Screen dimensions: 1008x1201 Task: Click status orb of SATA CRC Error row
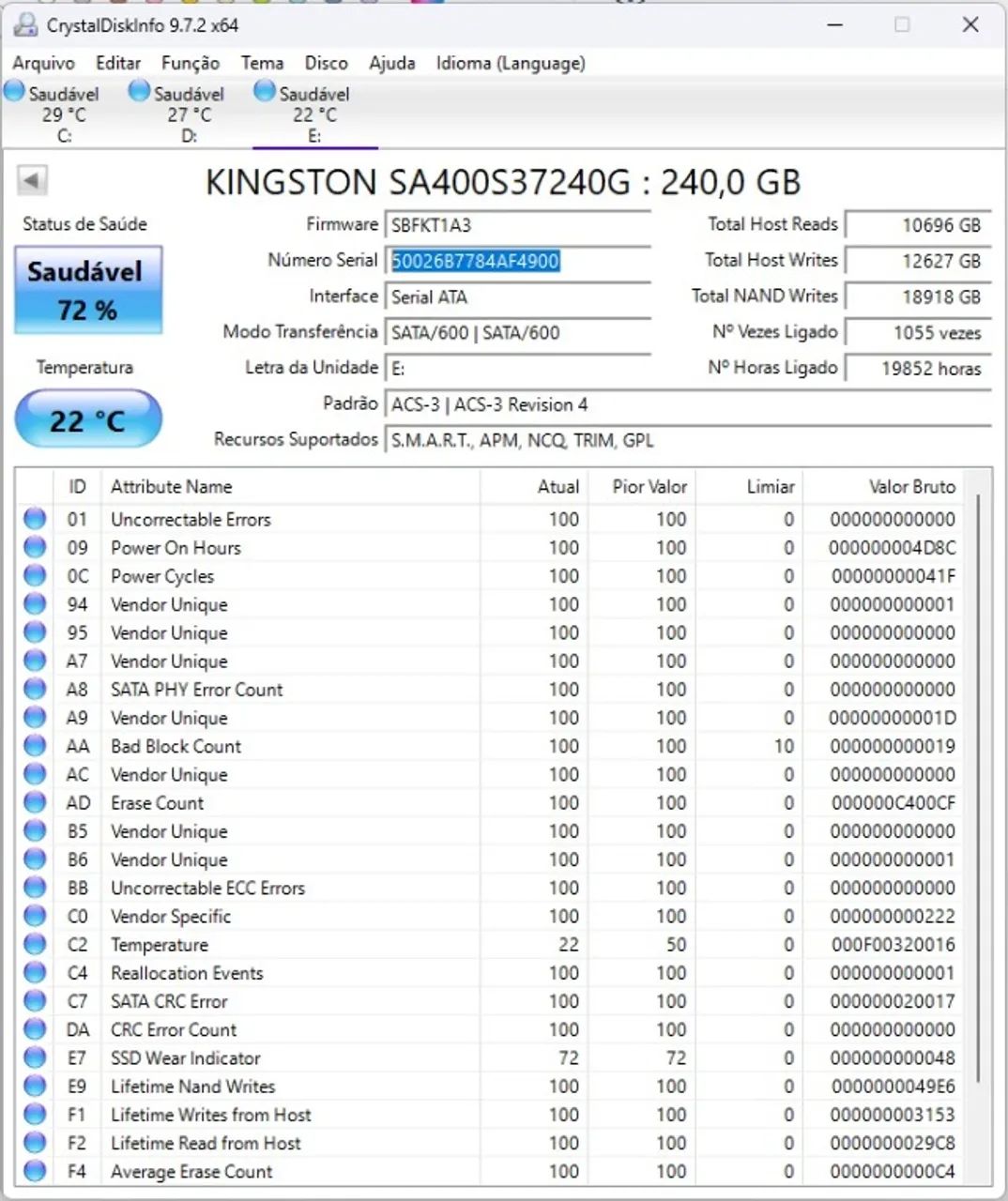[x=35, y=1001]
